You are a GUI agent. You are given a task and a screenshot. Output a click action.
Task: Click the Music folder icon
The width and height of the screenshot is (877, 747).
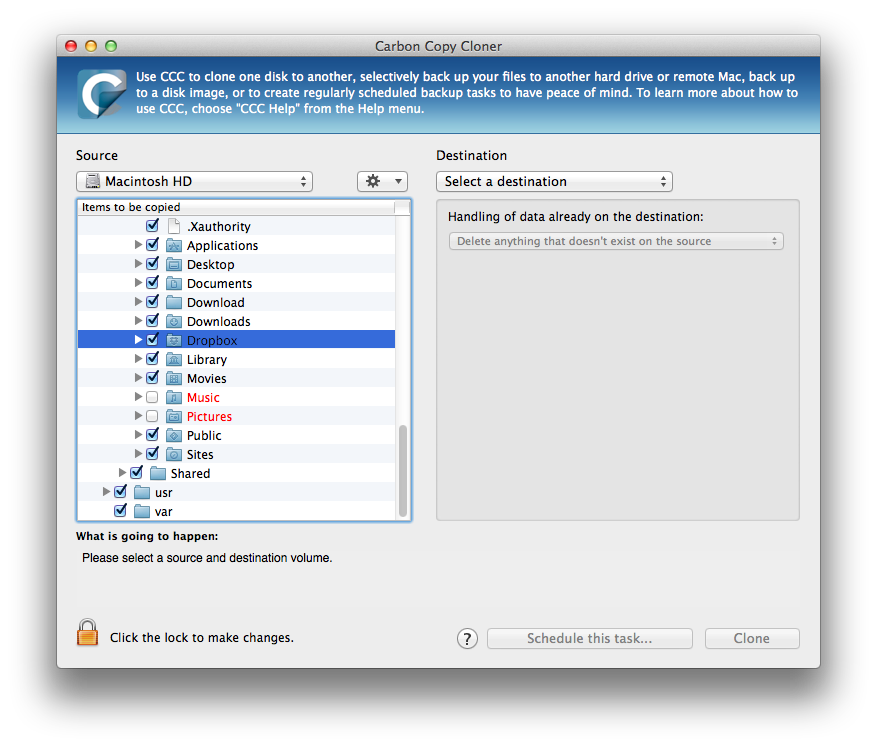coord(174,397)
